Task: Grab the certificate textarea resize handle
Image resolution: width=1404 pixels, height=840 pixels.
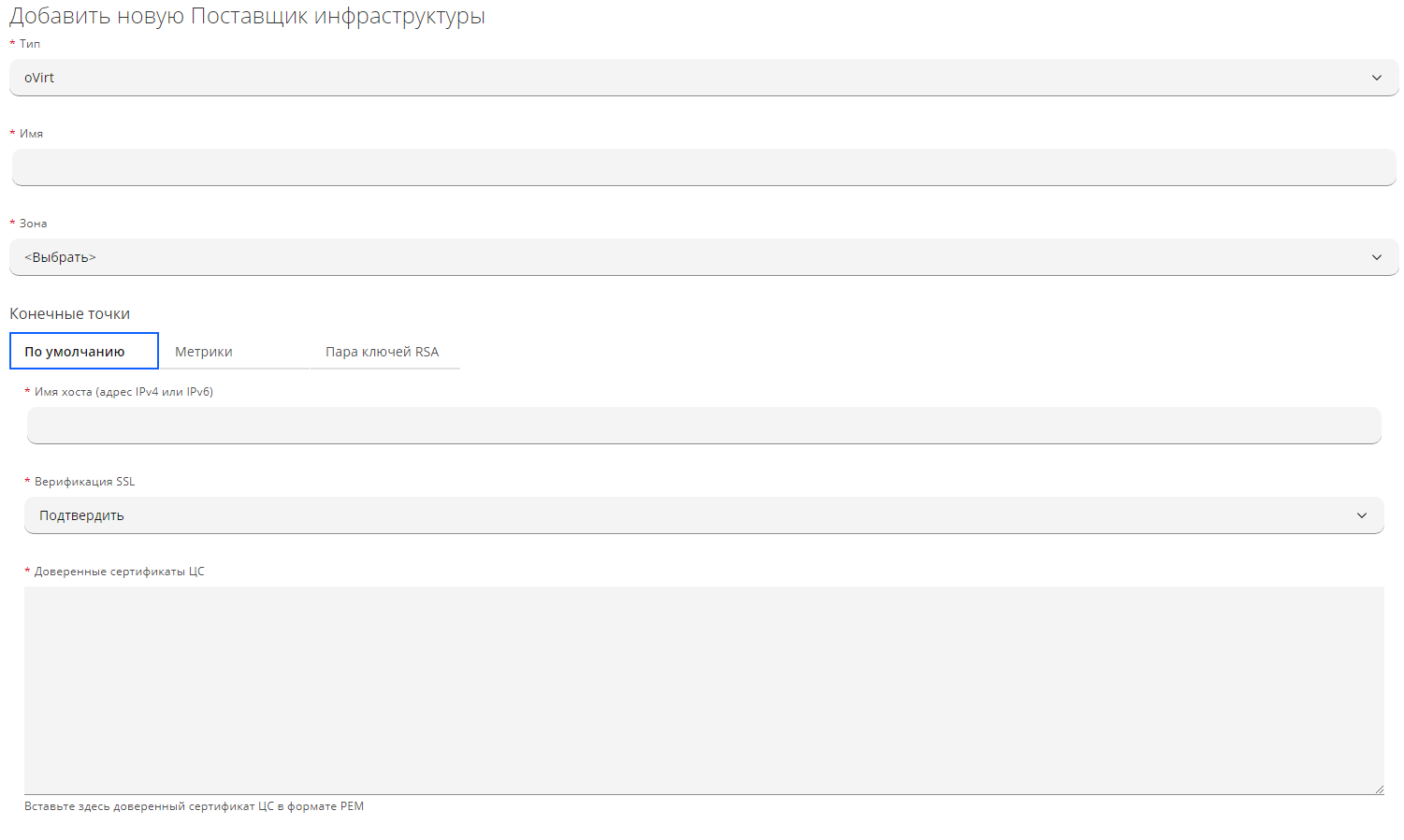Action: point(1379,789)
